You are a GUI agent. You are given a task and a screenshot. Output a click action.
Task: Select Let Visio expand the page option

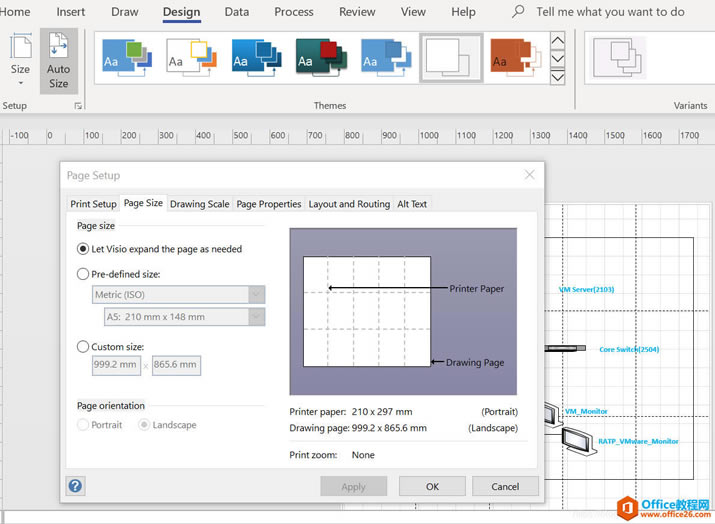(x=83, y=249)
